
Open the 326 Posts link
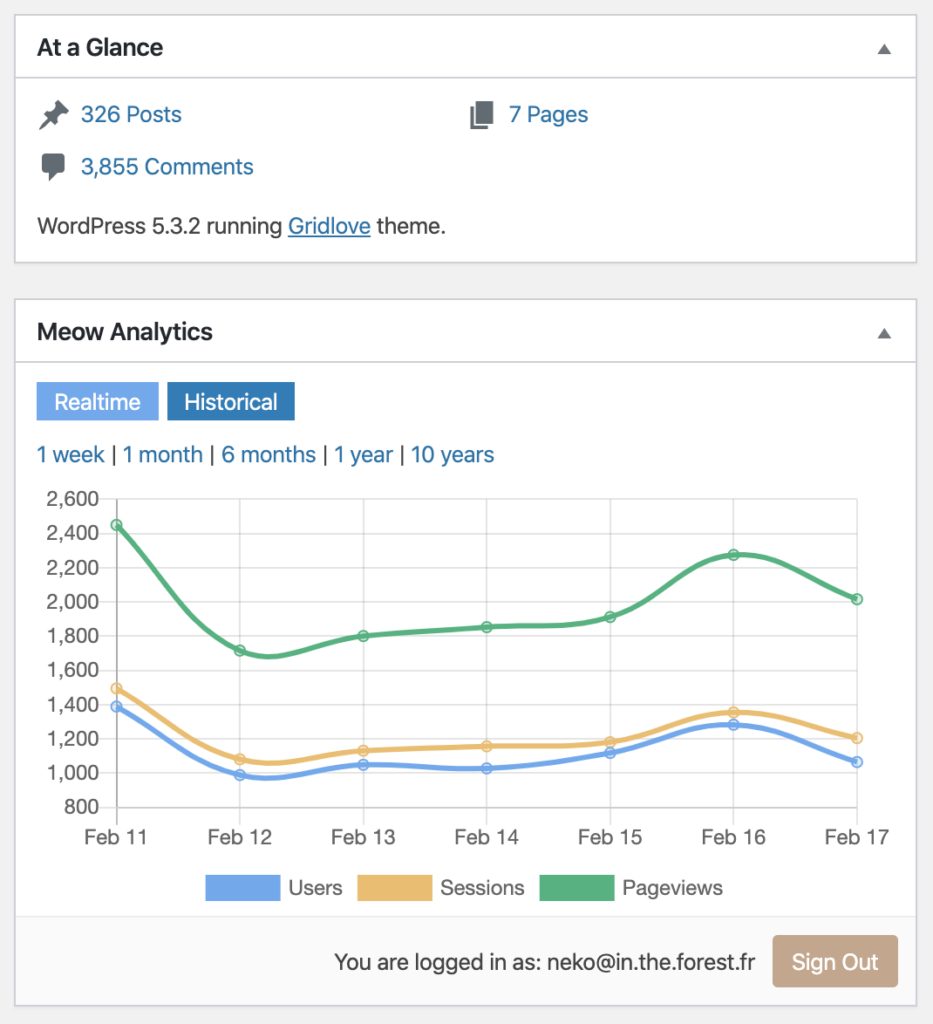[131, 115]
